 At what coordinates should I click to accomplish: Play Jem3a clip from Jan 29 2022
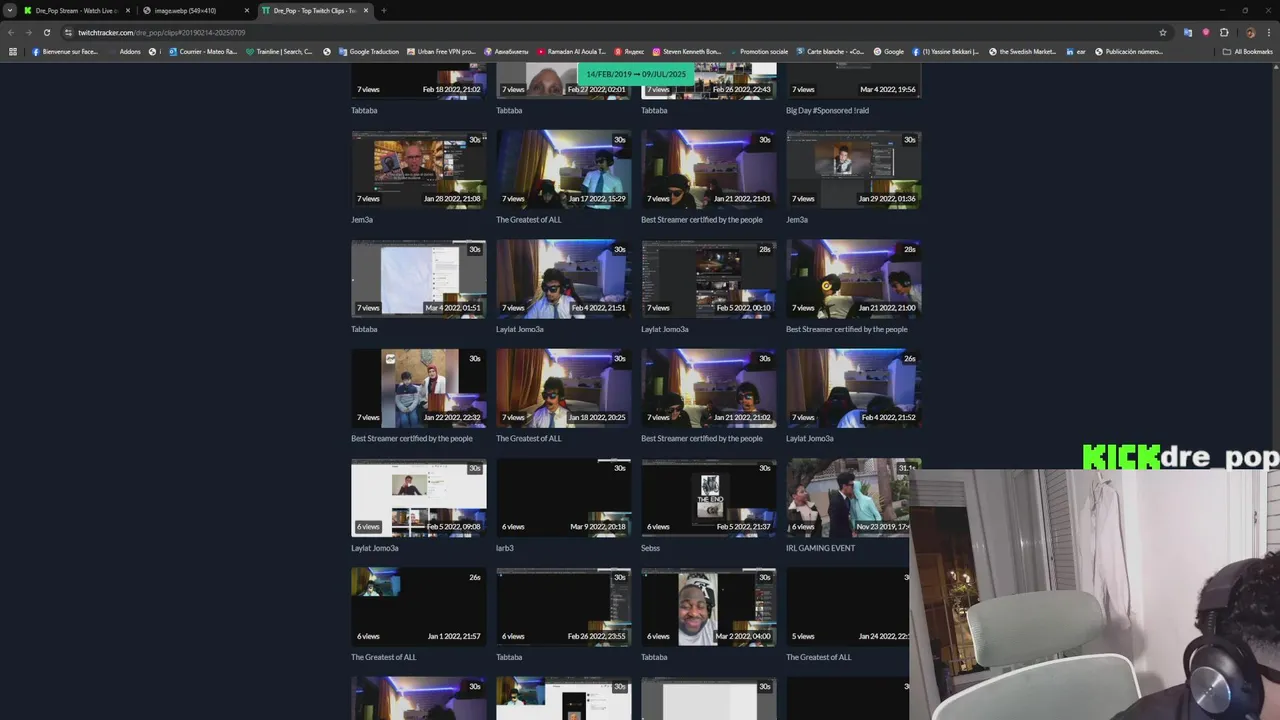point(854,169)
